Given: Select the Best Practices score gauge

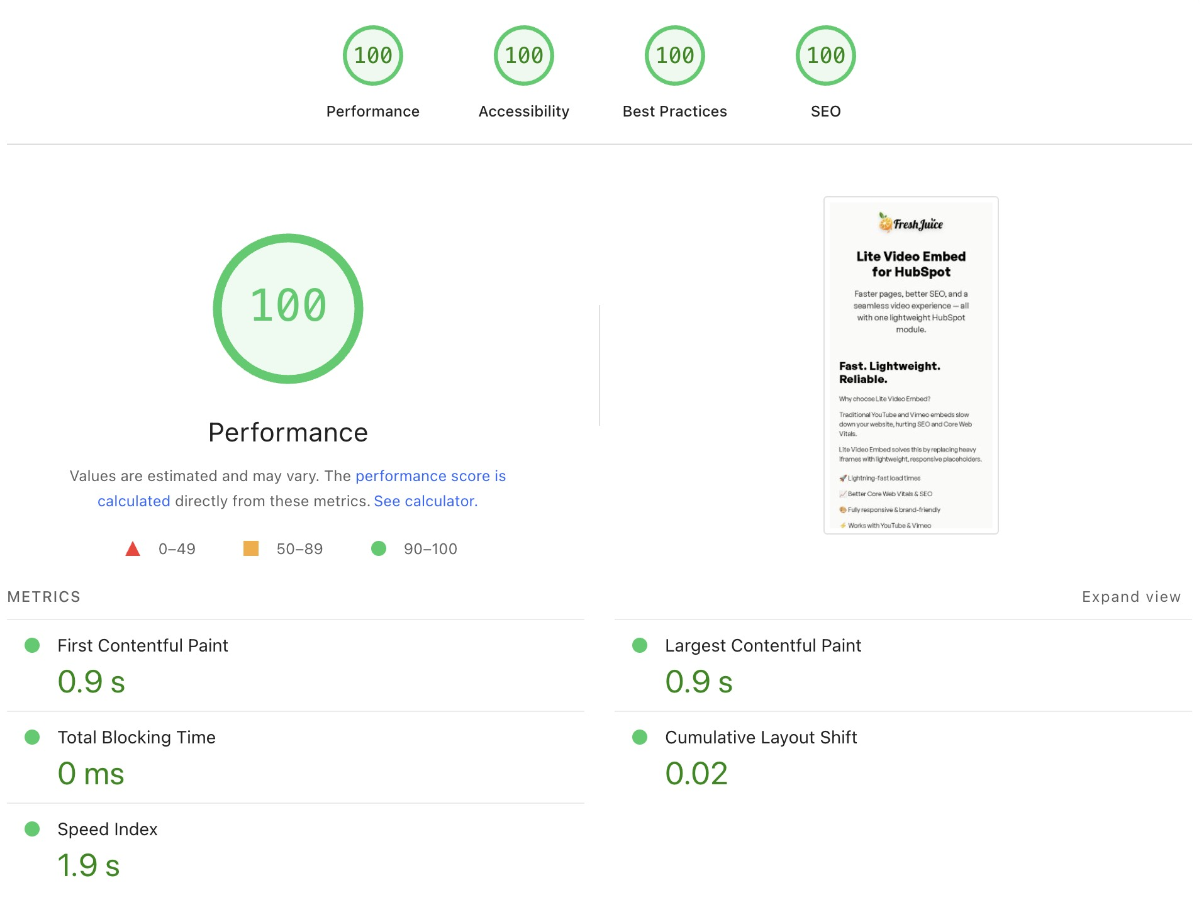Looking at the screenshot, I should (x=674, y=55).
